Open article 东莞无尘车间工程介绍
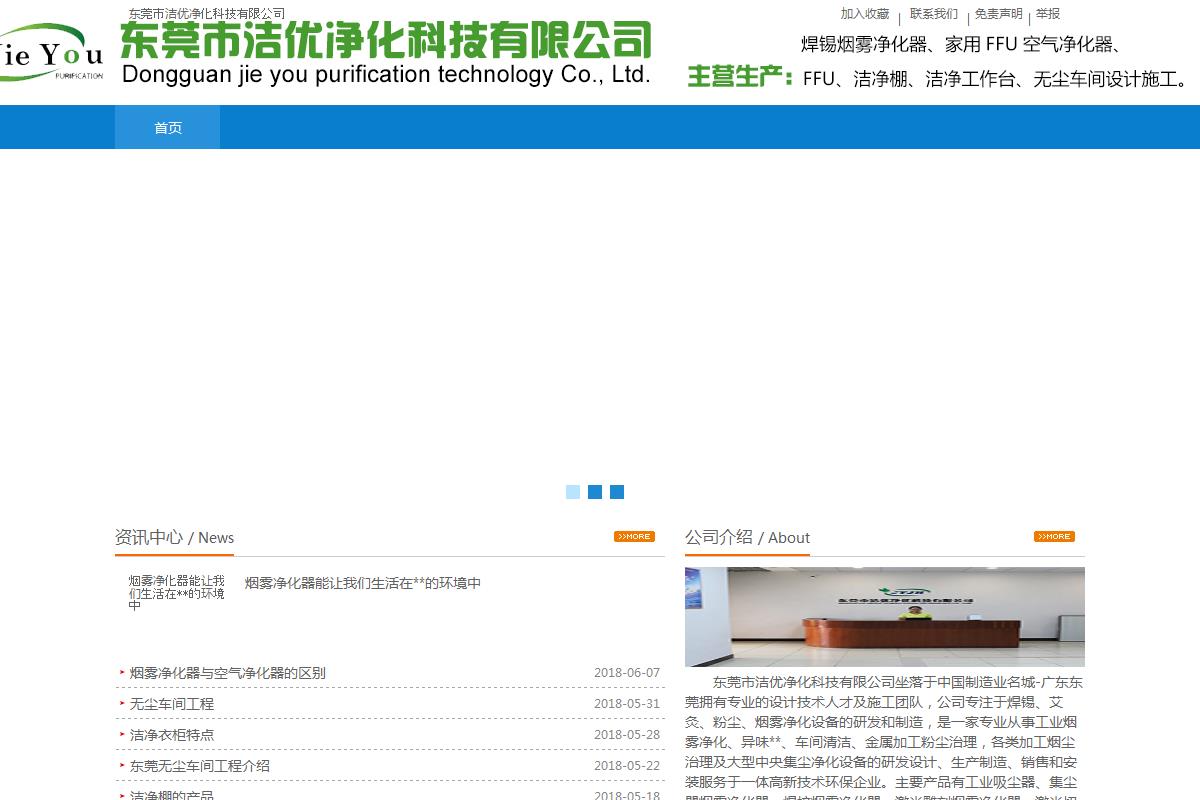The width and height of the screenshot is (1200, 800). [x=200, y=766]
